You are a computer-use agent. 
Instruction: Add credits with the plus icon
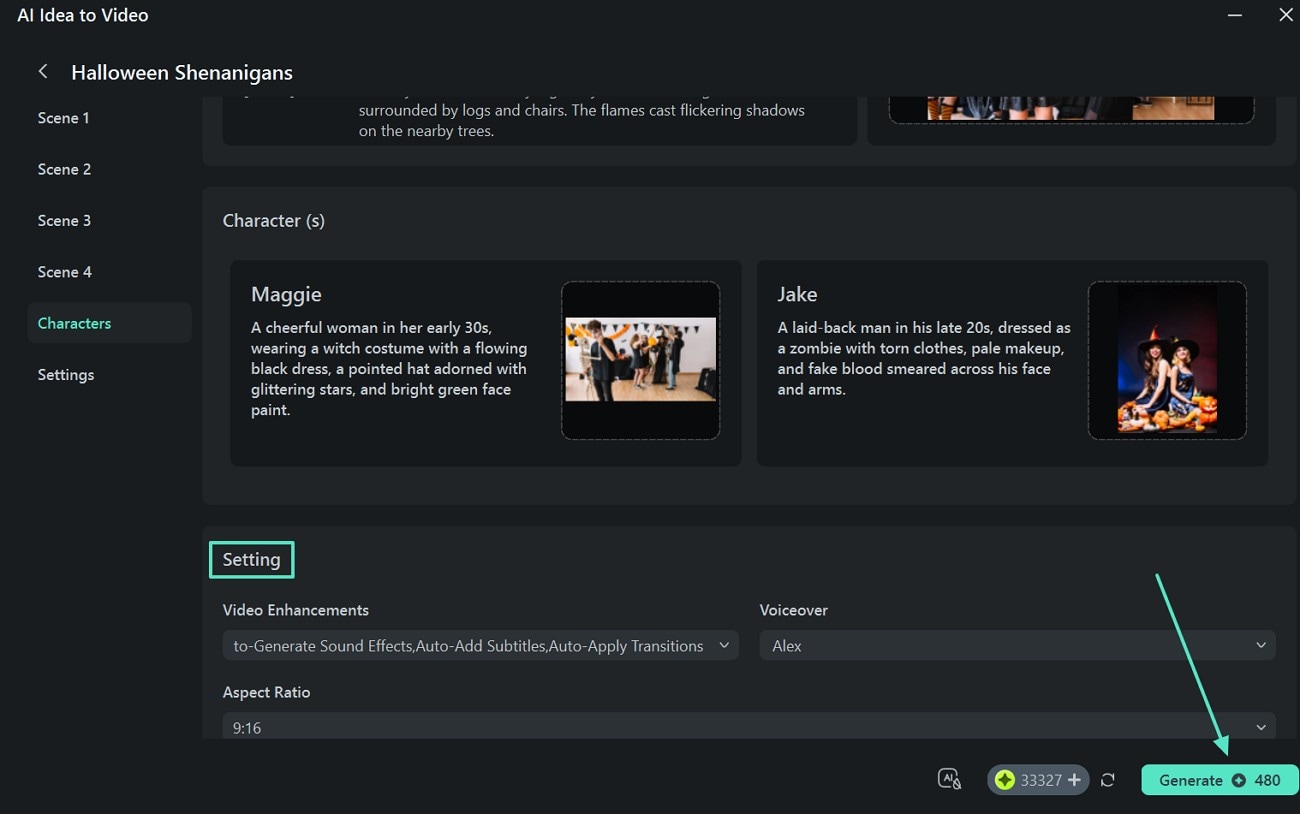tap(1074, 780)
